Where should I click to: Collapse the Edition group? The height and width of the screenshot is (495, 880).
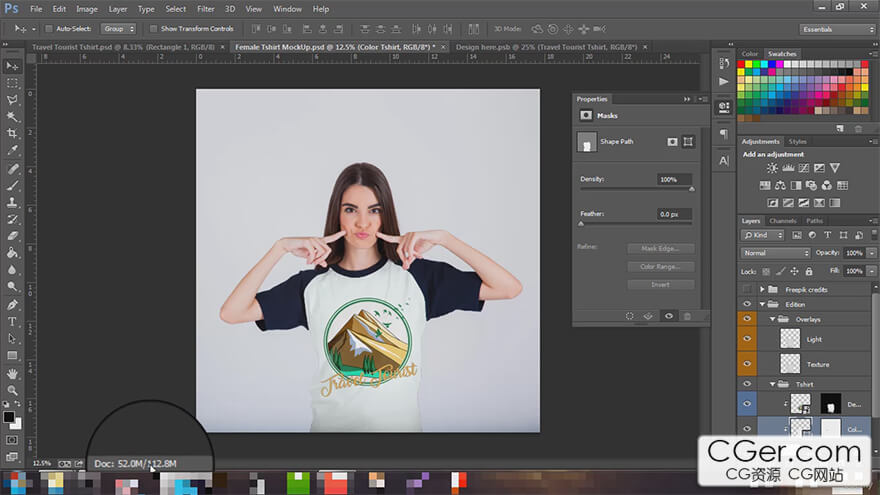click(x=762, y=304)
